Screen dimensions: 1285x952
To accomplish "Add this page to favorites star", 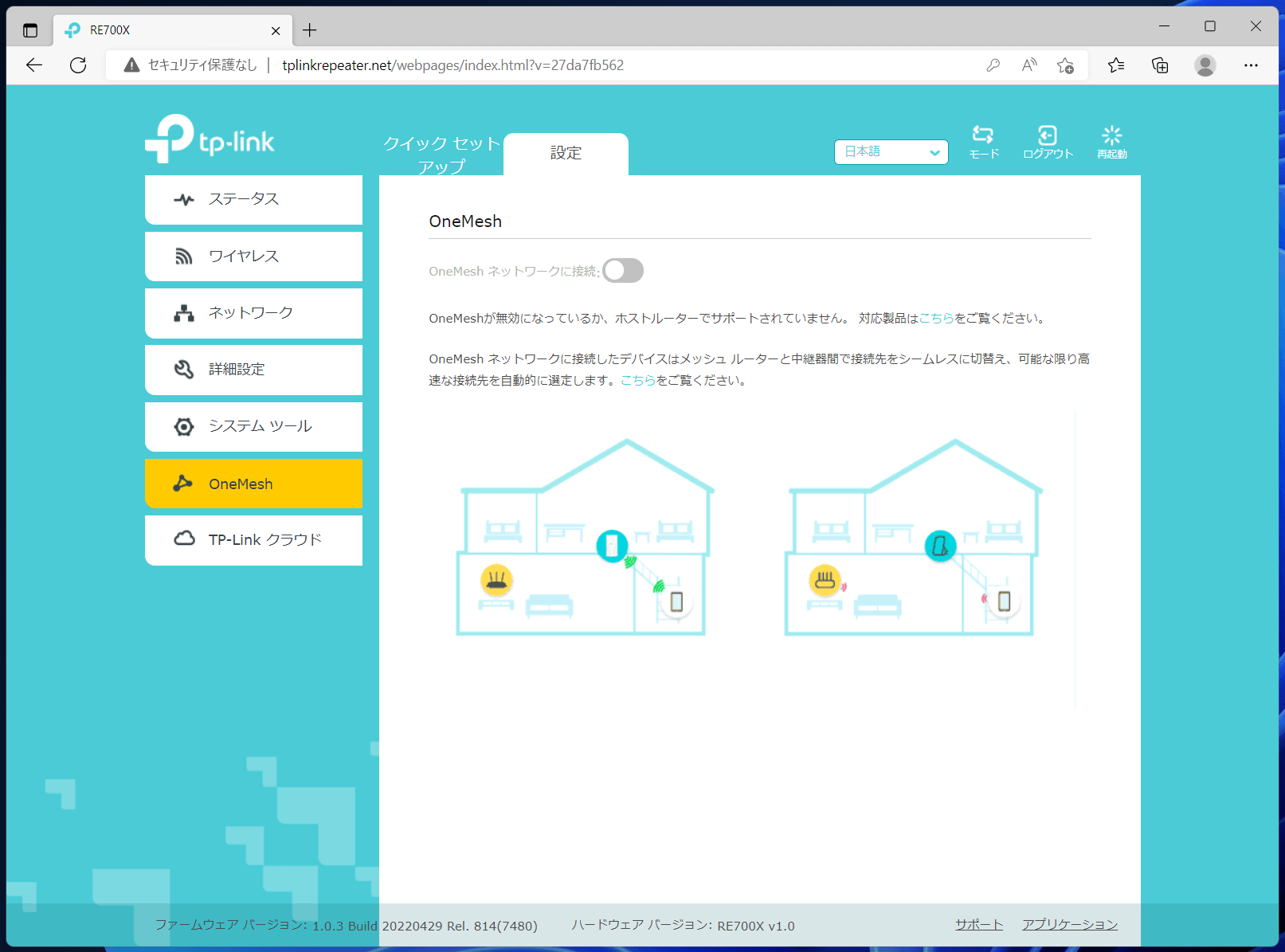I will coord(1065,65).
